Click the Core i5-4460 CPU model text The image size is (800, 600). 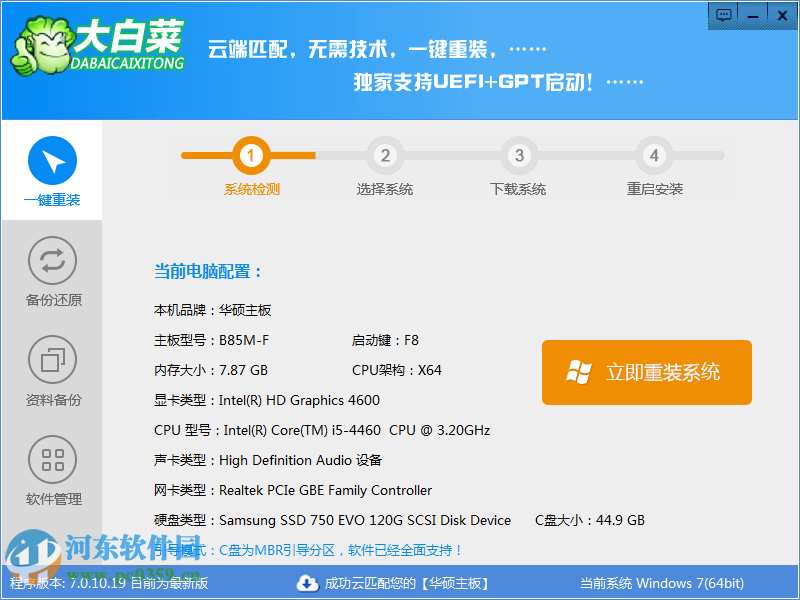(357, 431)
